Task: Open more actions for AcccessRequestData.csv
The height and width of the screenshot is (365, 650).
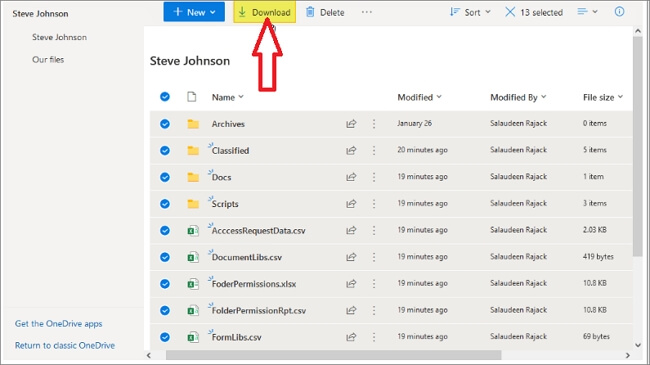Action: 374,230
